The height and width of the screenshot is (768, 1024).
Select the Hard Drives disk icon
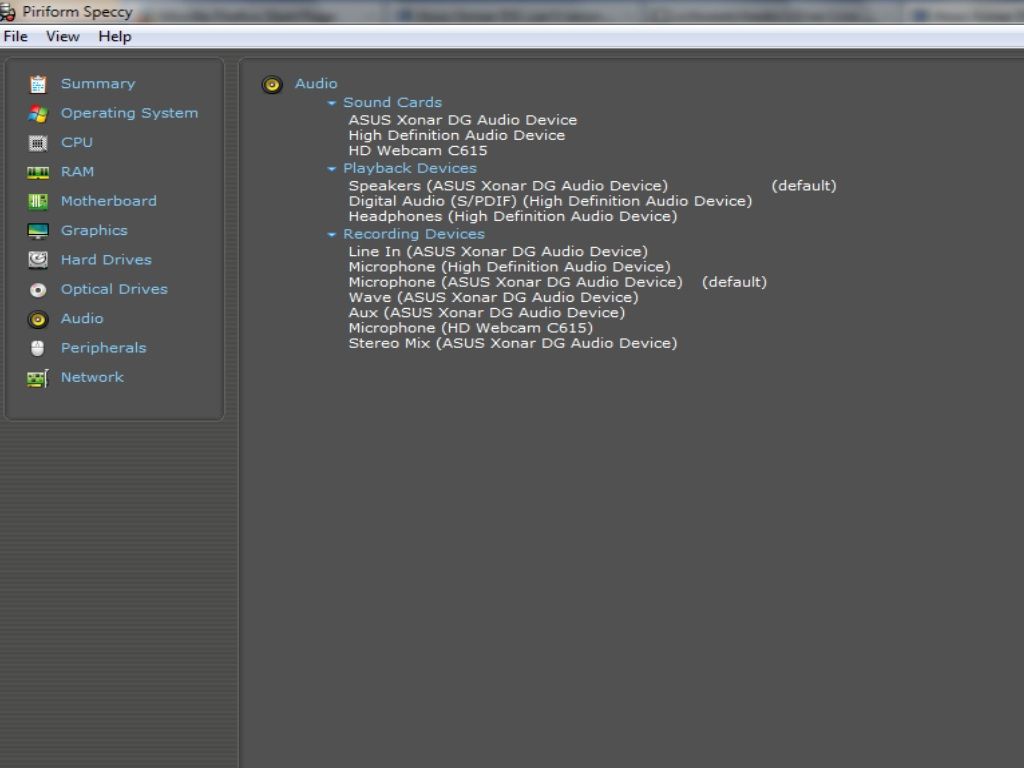point(38,260)
